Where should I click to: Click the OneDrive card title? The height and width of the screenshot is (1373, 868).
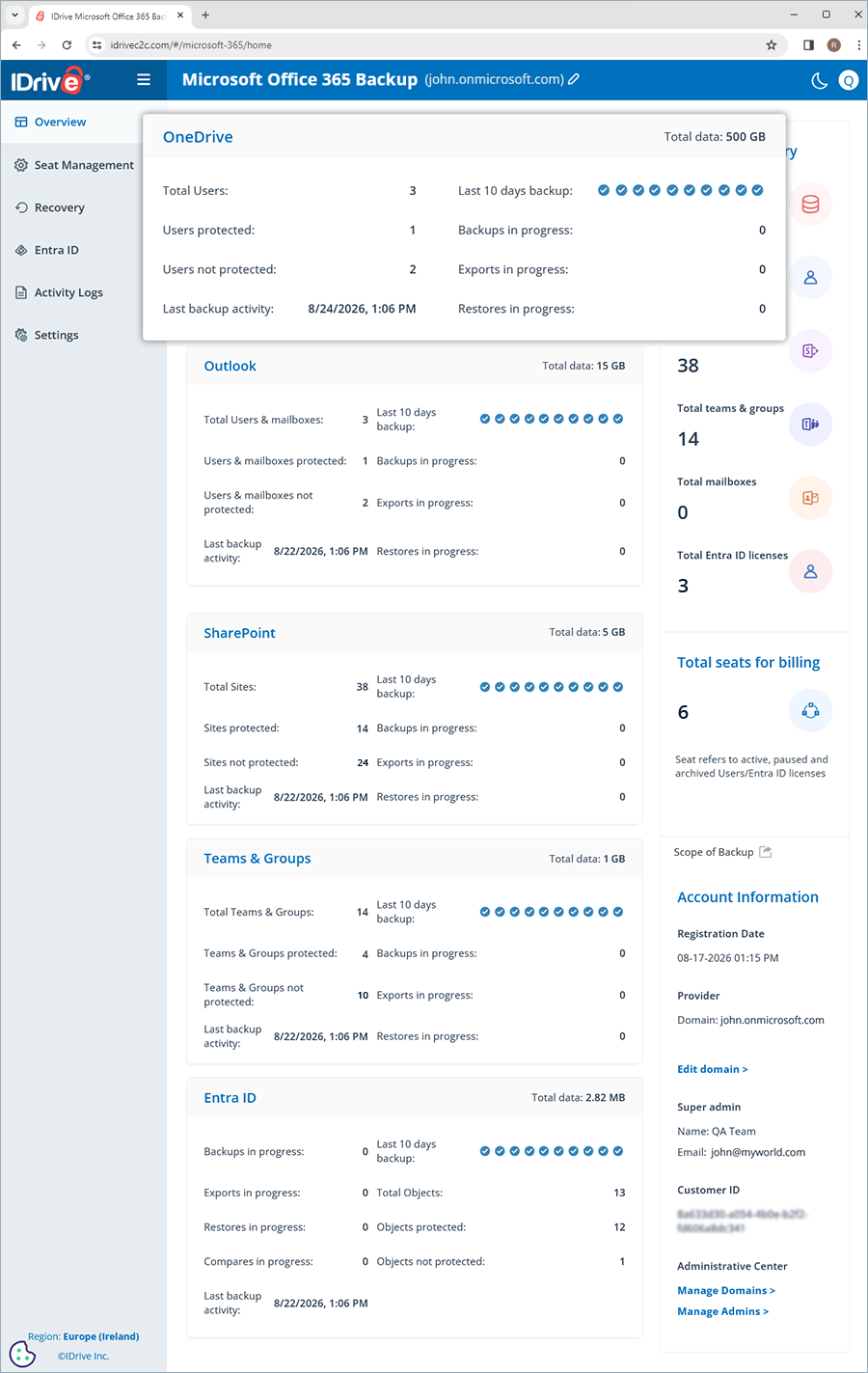click(x=198, y=137)
